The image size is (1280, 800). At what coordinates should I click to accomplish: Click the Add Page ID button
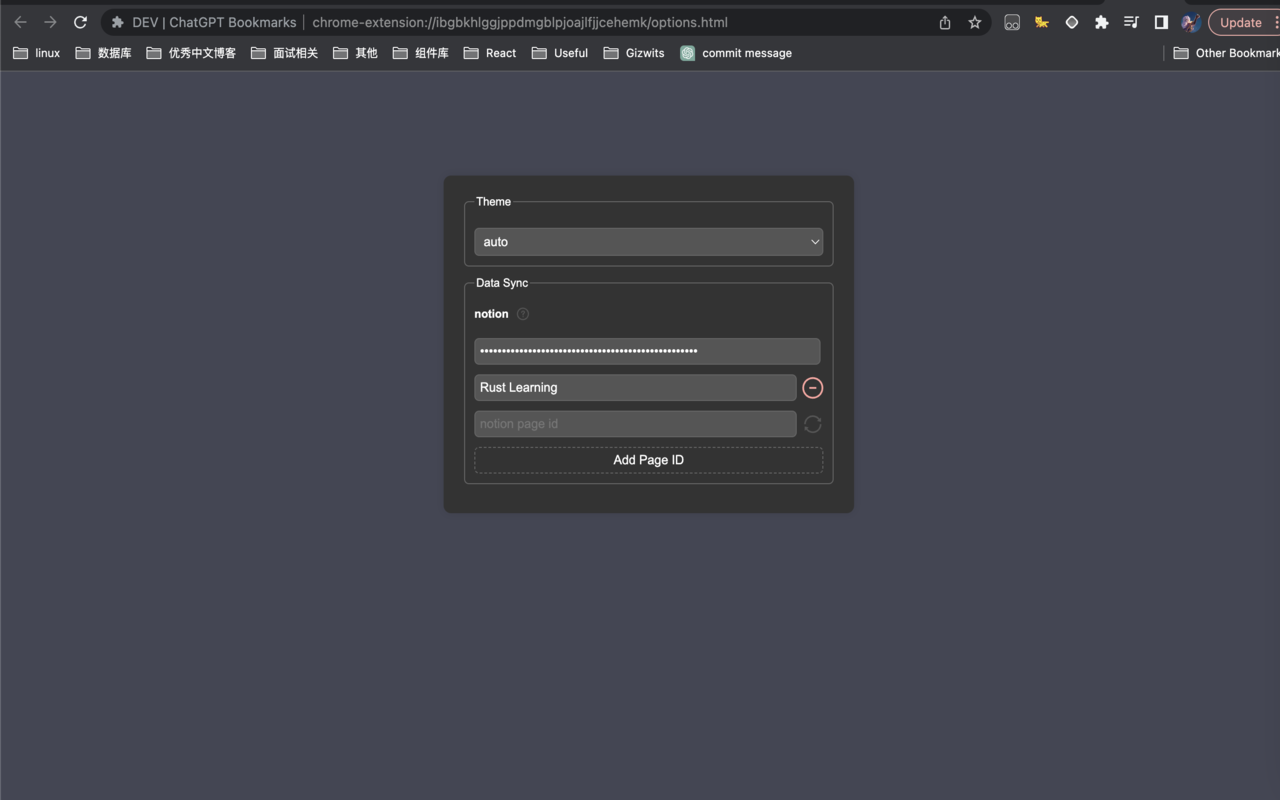[x=648, y=459]
